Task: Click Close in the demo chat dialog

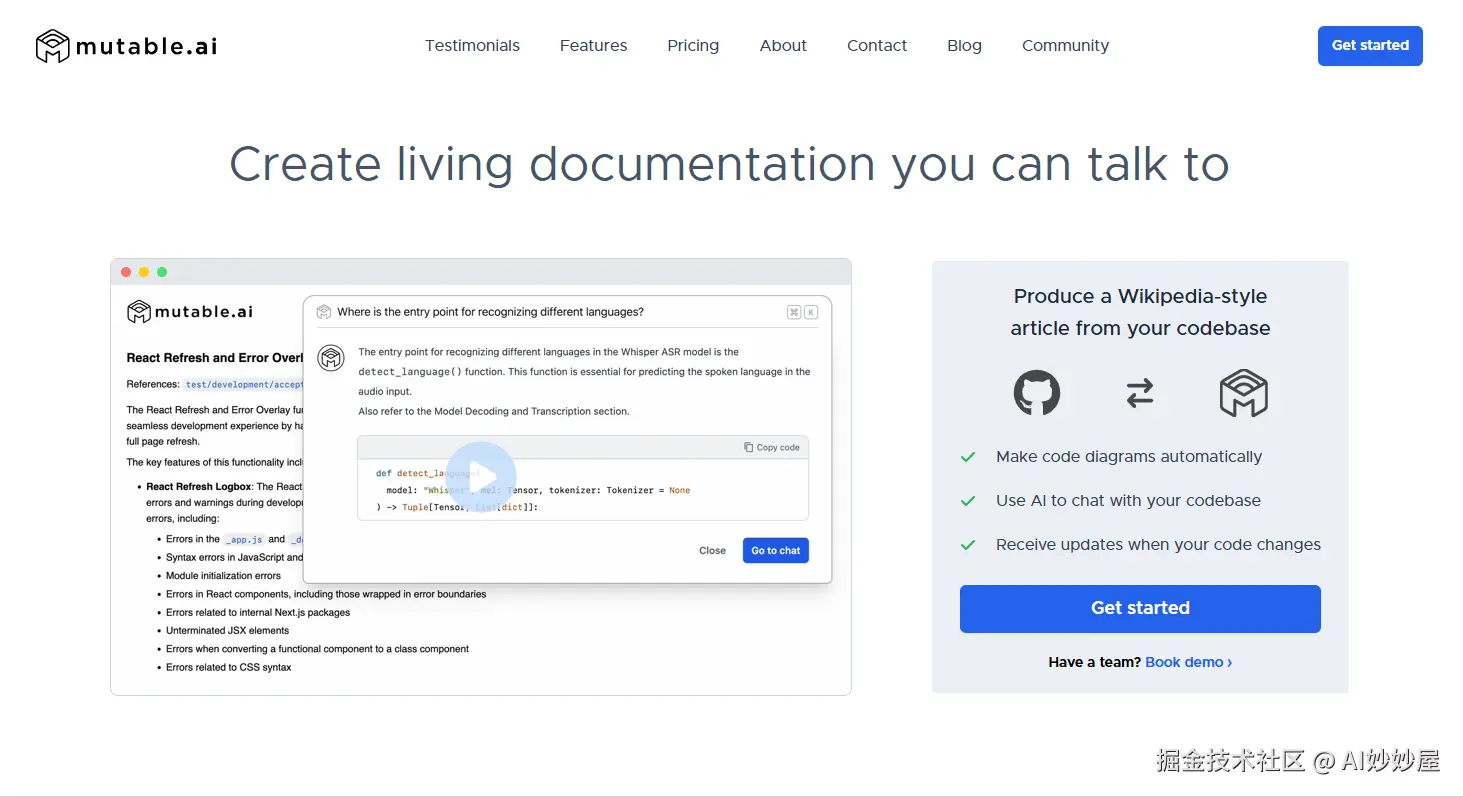Action: (712, 551)
